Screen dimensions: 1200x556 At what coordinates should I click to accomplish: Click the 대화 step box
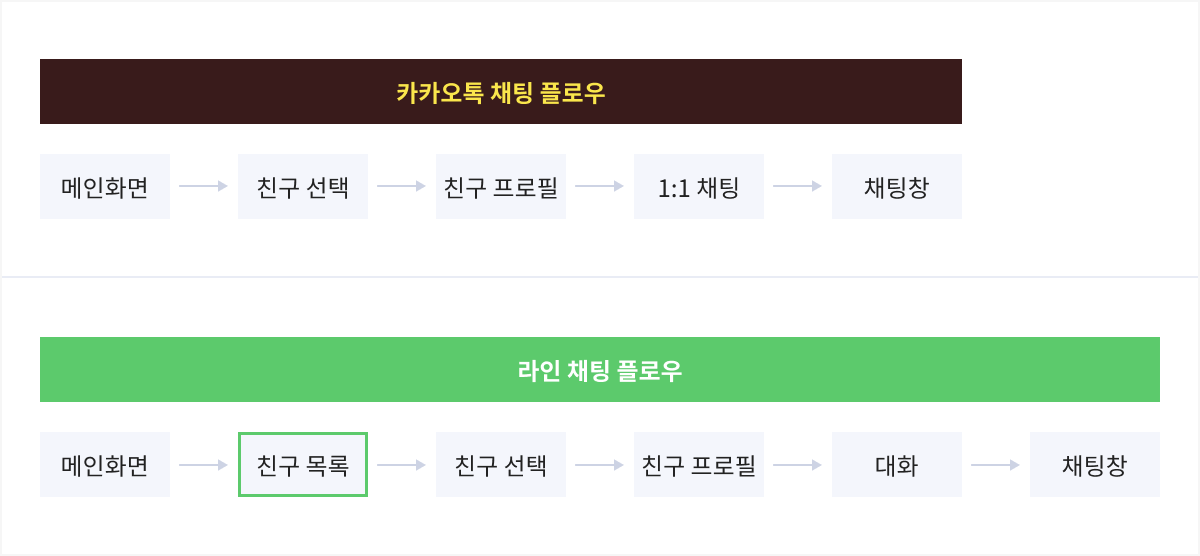[x=897, y=465]
